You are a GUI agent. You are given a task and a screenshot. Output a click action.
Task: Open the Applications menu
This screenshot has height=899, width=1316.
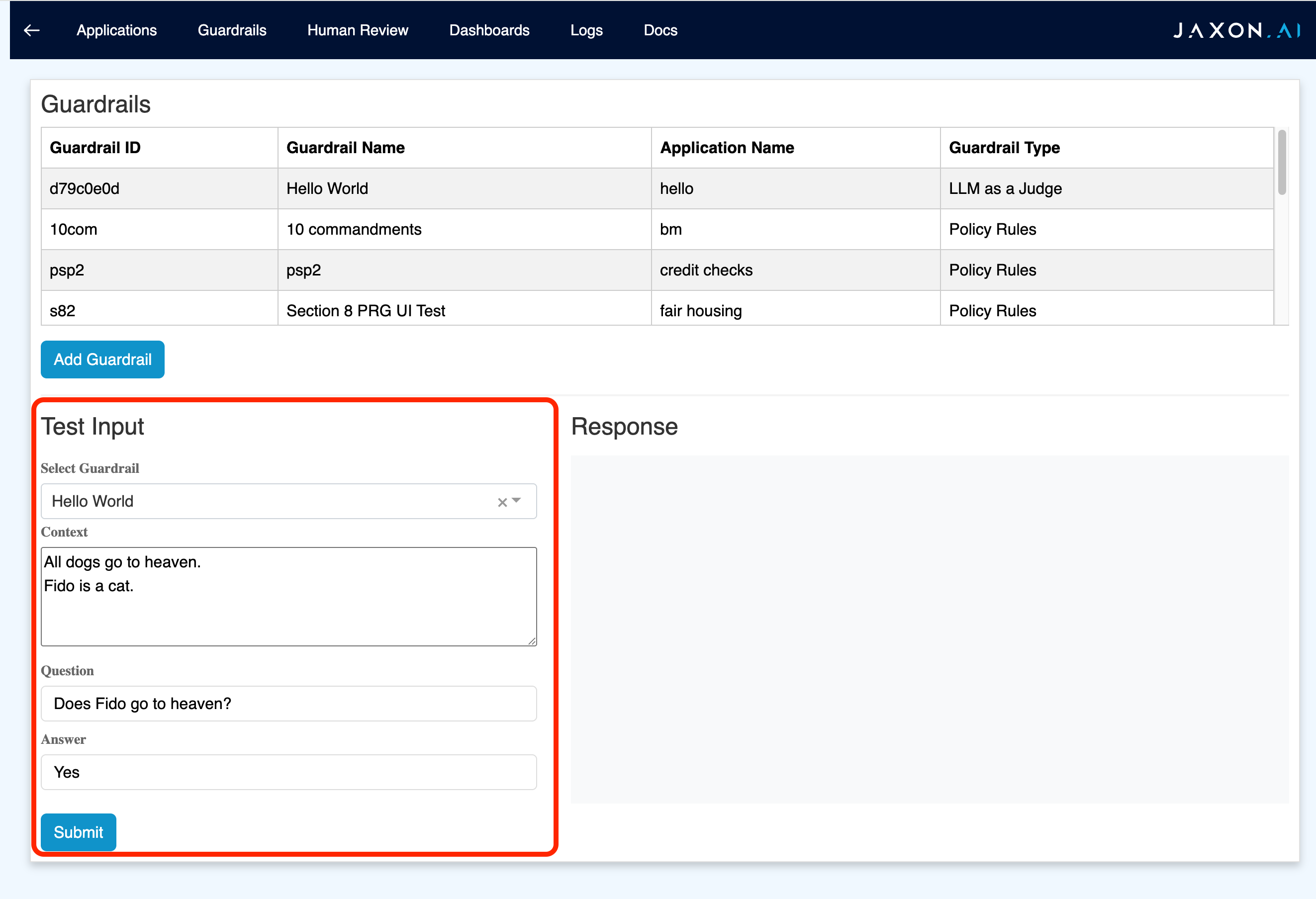point(117,30)
